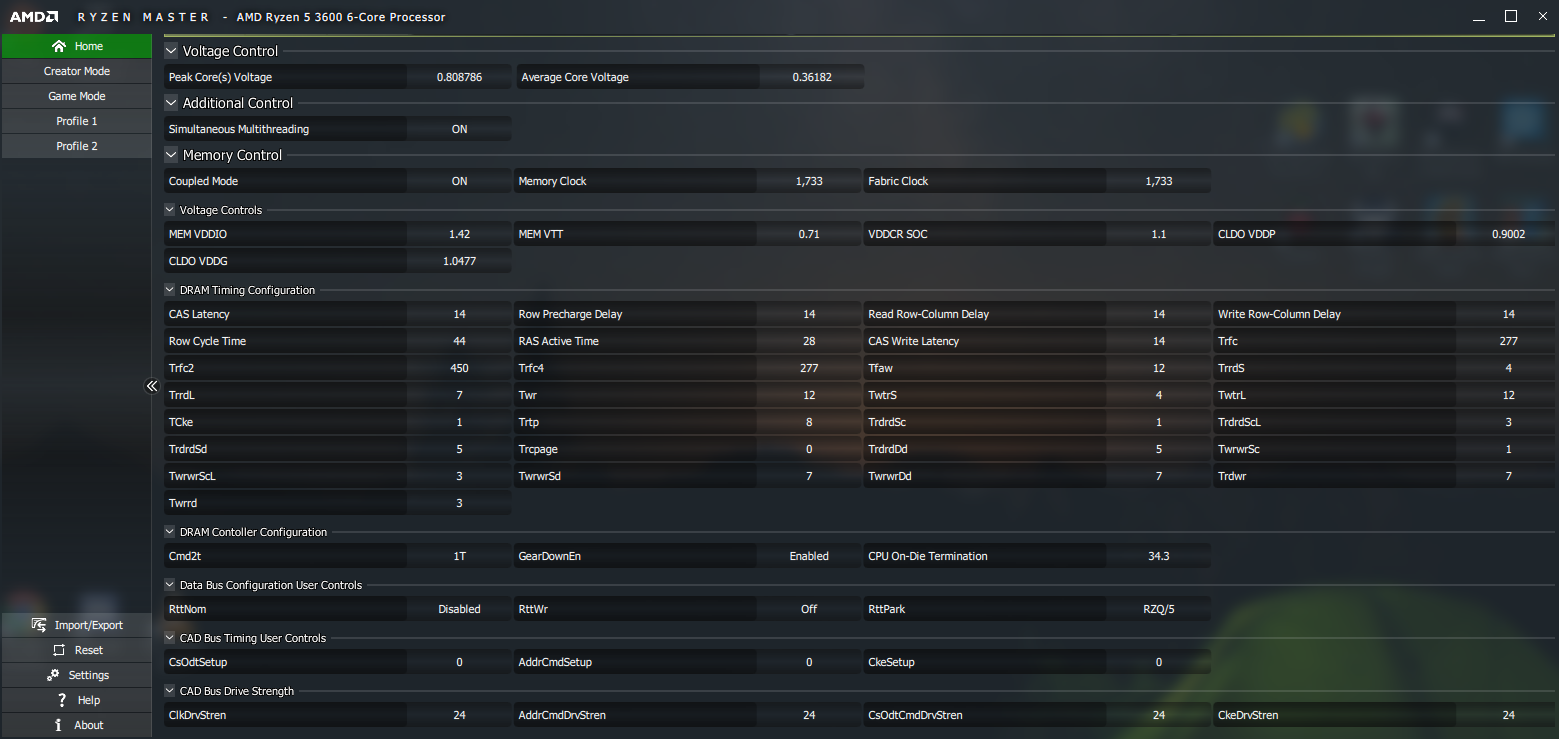Collapse the Voltage Control section
The image size is (1559, 739).
click(171, 51)
